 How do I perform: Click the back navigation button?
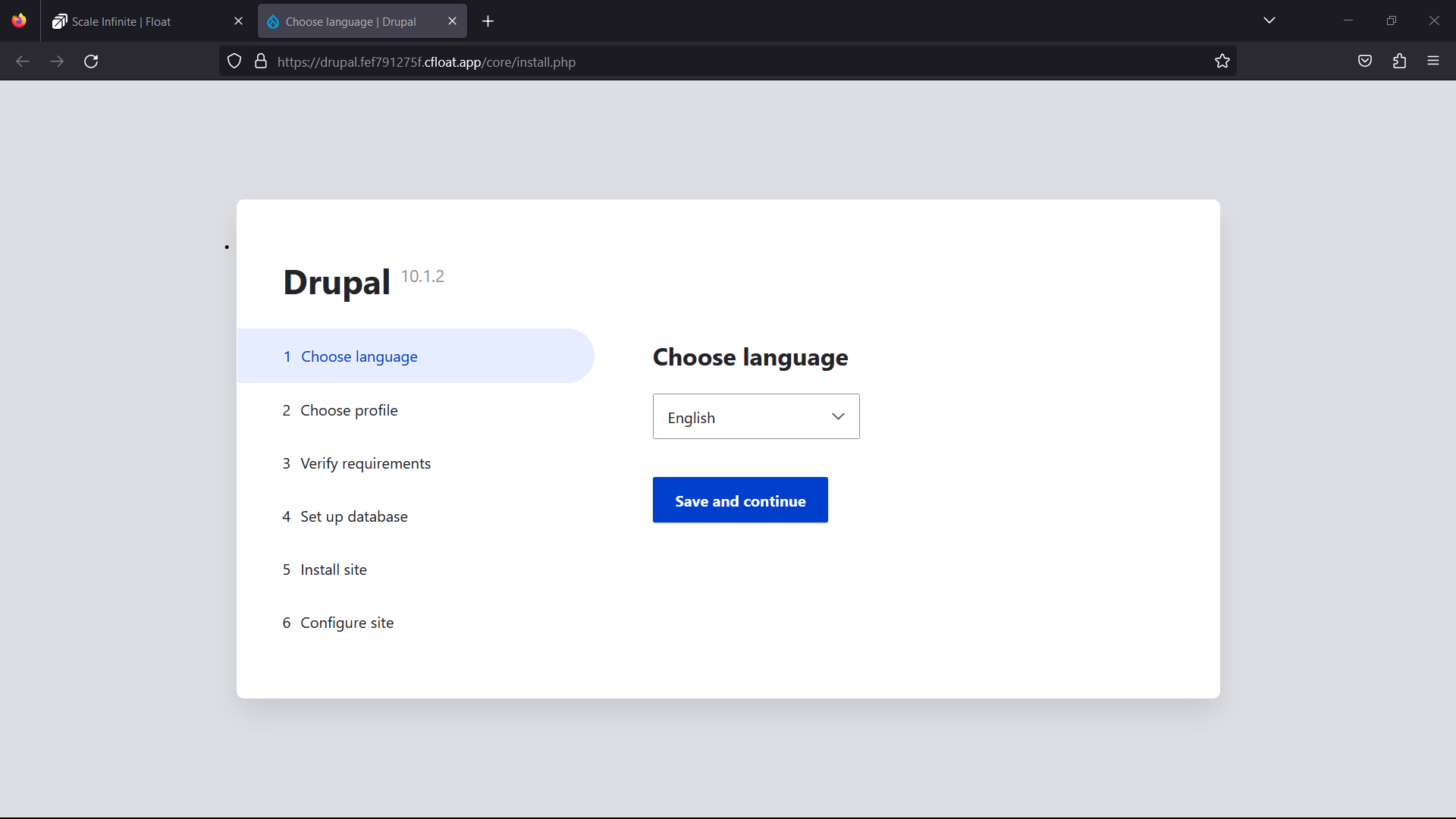(23, 61)
